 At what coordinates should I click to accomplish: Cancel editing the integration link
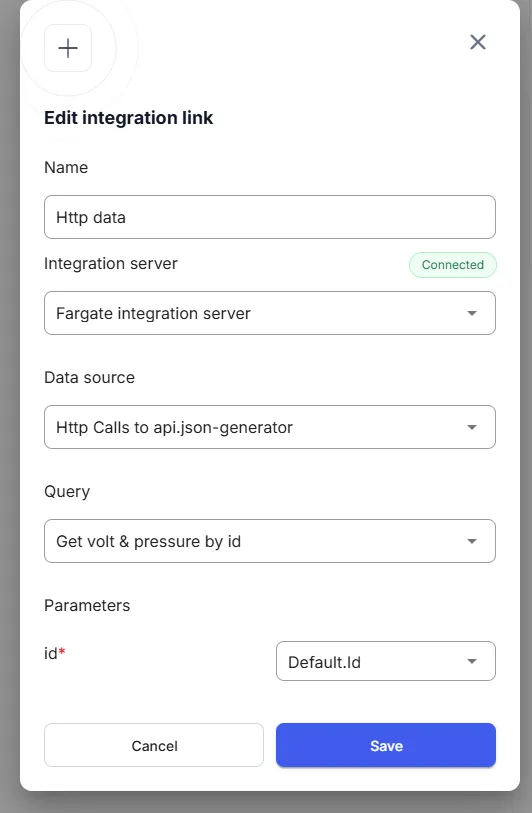coord(154,745)
